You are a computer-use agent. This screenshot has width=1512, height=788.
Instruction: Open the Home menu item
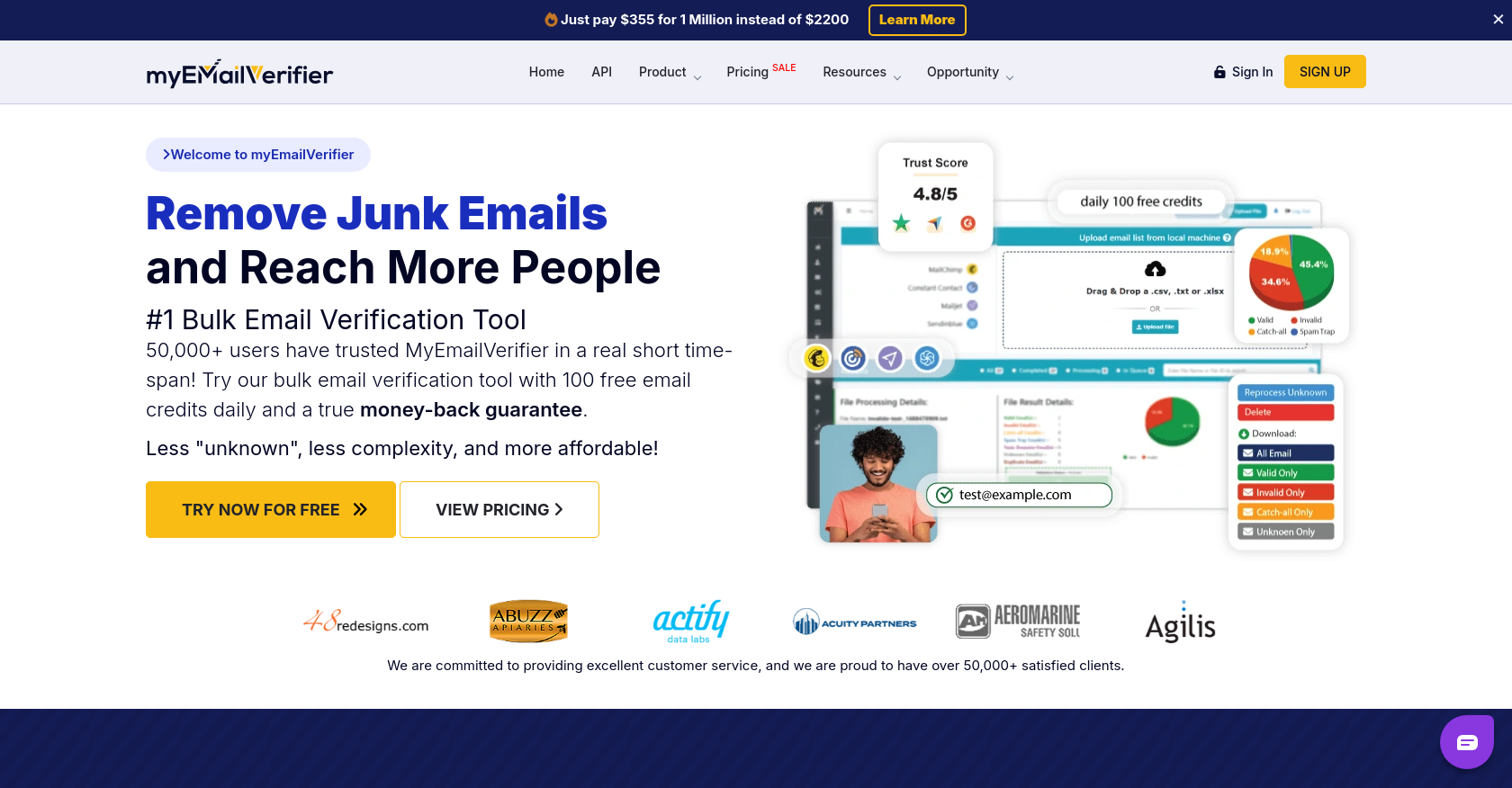pyautogui.click(x=546, y=72)
